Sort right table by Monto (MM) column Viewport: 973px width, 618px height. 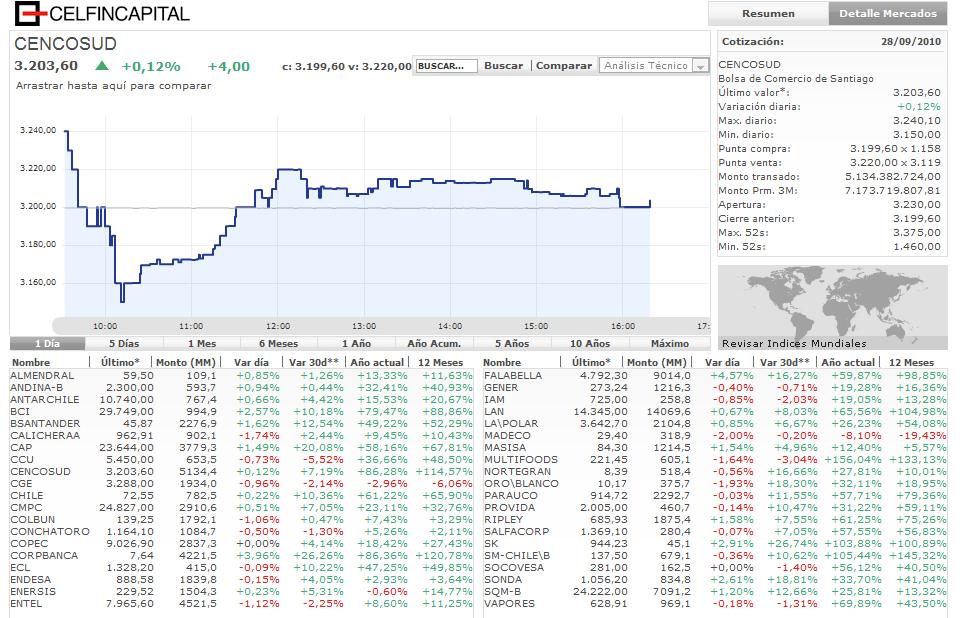[657, 362]
